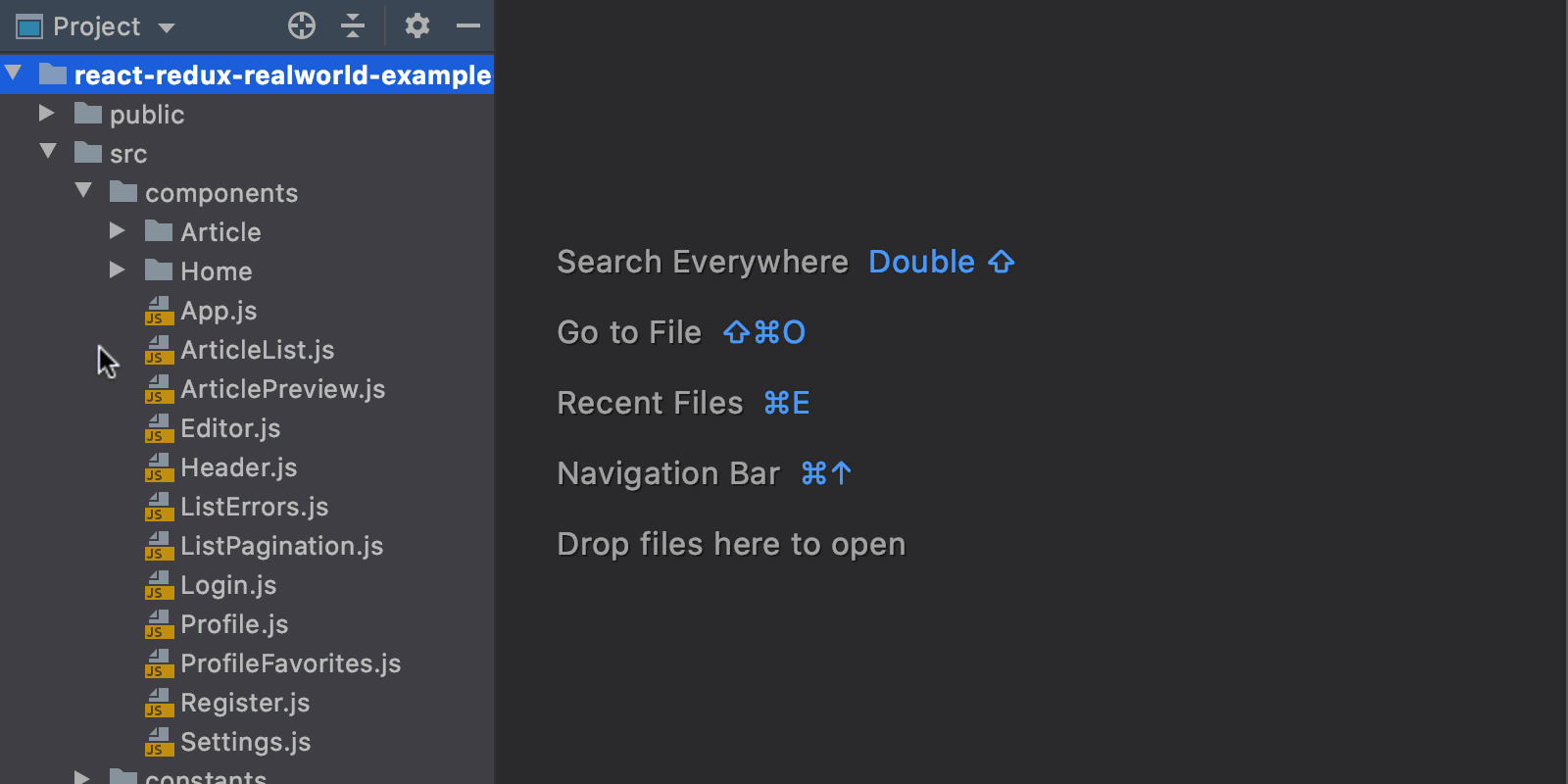Click the Go to File hint text

coord(629,333)
